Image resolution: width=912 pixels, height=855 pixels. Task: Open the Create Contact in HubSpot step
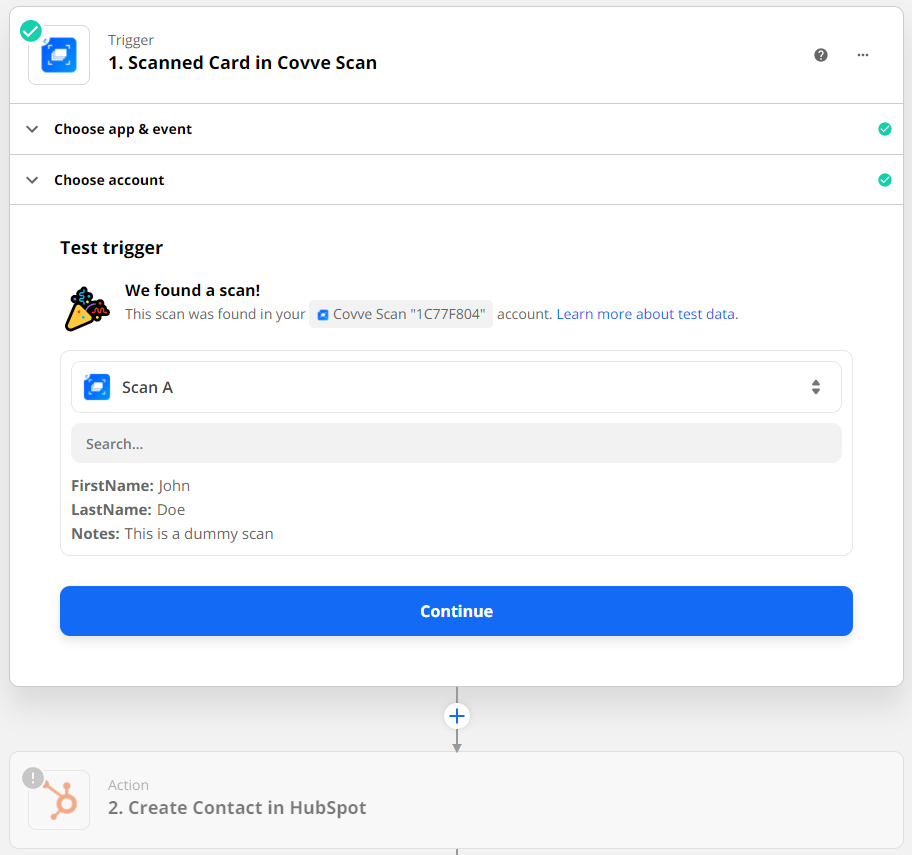(456, 800)
